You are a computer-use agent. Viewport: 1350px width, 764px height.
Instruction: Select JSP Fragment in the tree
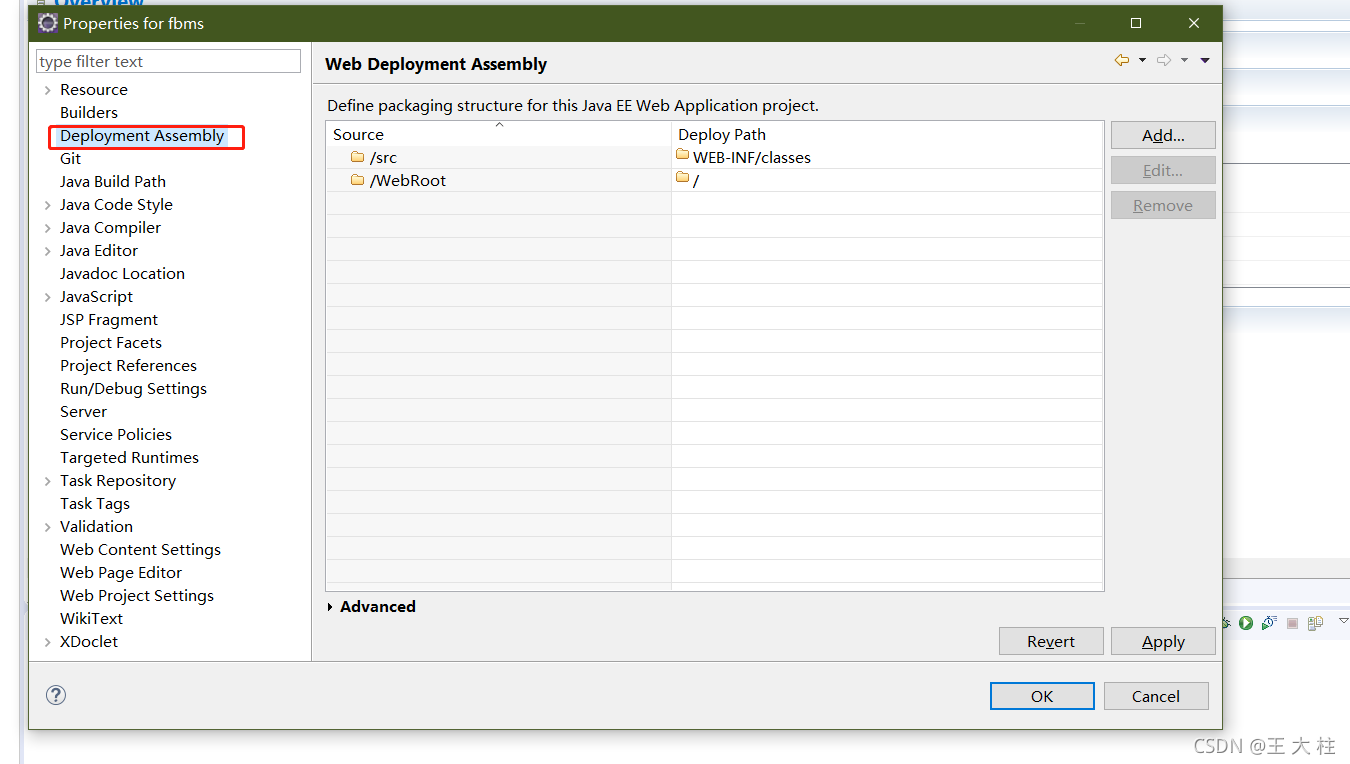tap(109, 319)
